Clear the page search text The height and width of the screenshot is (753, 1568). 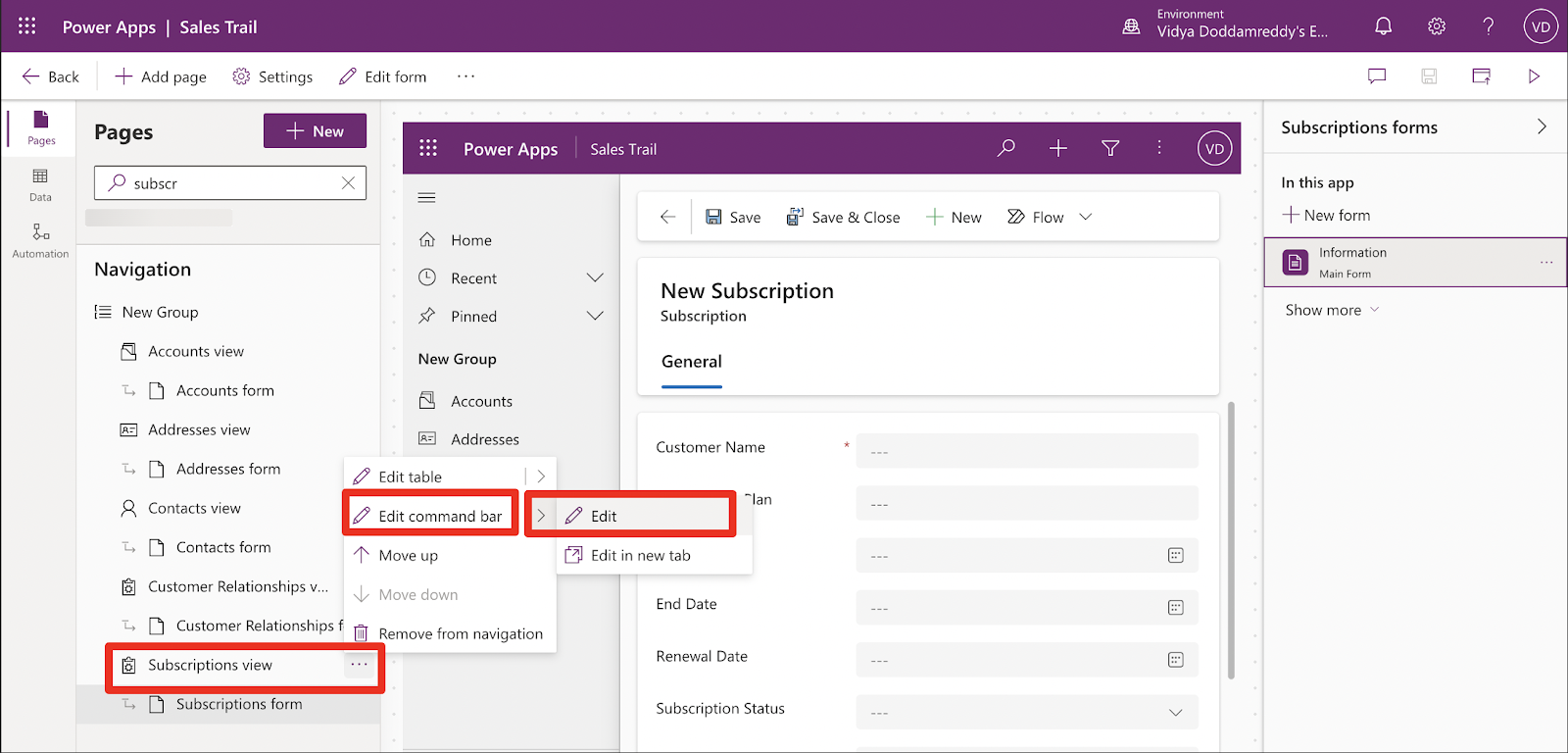click(x=348, y=183)
